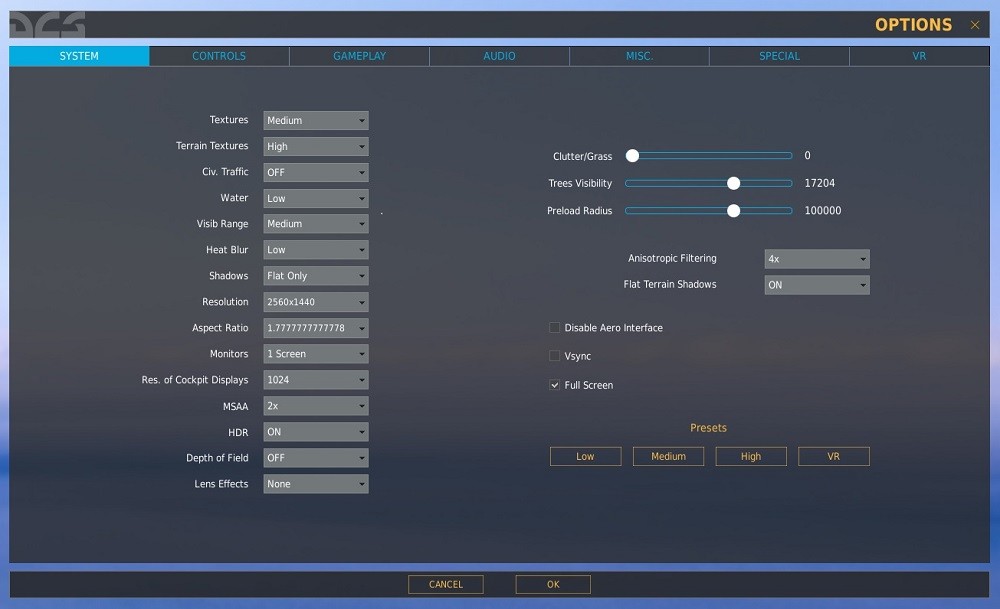Image resolution: width=1000 pixels, height=609 pixels.
Task: Apply the VR preset
Action: (x=834, y=457)
